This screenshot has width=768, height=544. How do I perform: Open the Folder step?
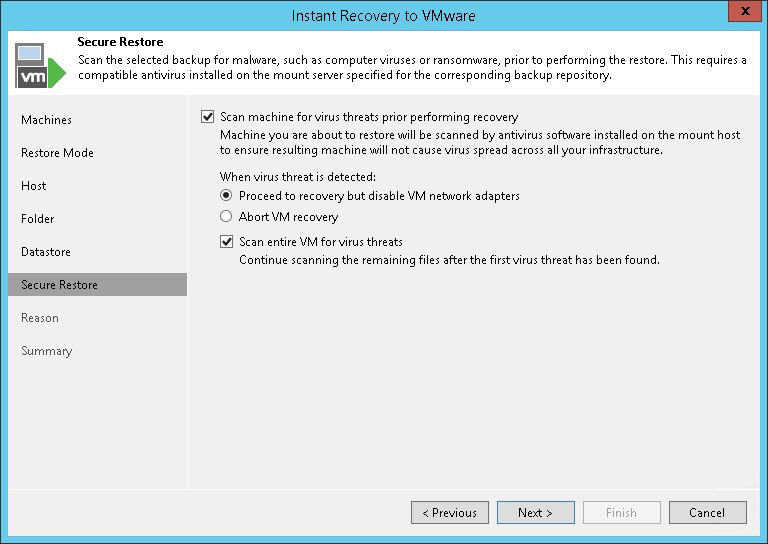(x=38, y=219)
